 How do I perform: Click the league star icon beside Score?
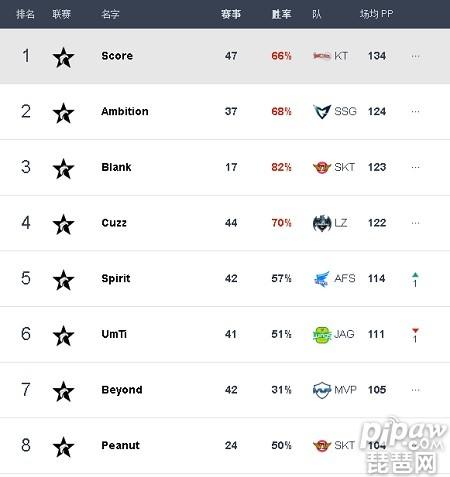(63, 57)
